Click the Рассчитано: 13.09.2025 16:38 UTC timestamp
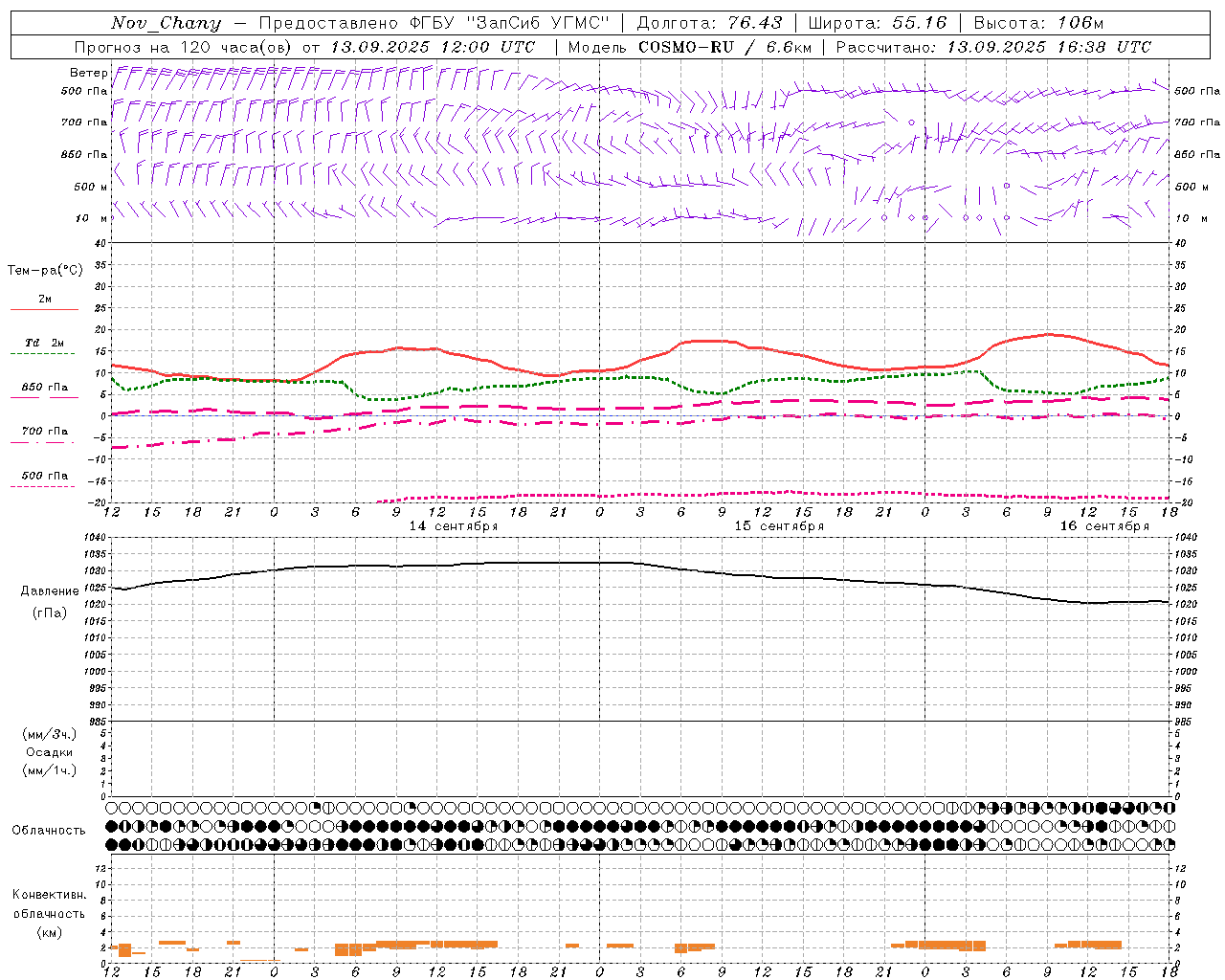 (993, 47)
